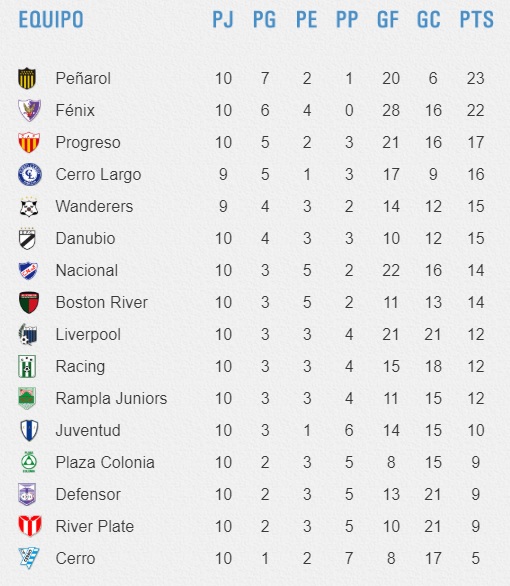Click the Cerro Largo round badge

(x=30, y=175)
